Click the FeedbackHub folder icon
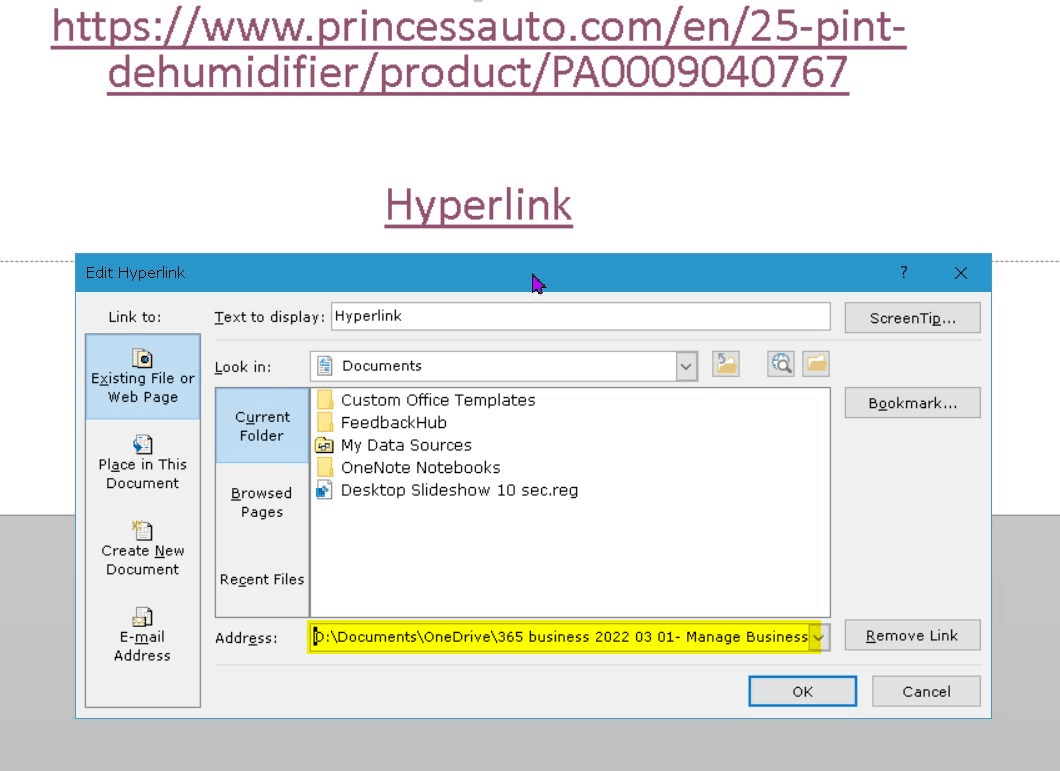This screenshot has height=771, width=1060. (x=324, y=423)
